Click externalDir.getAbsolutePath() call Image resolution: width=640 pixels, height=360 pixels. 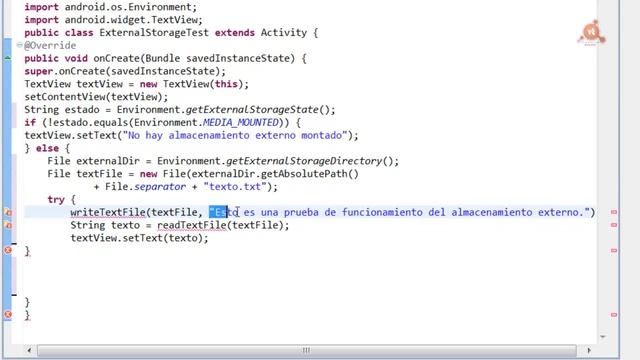pyautogui.click(x=275, y=174)
